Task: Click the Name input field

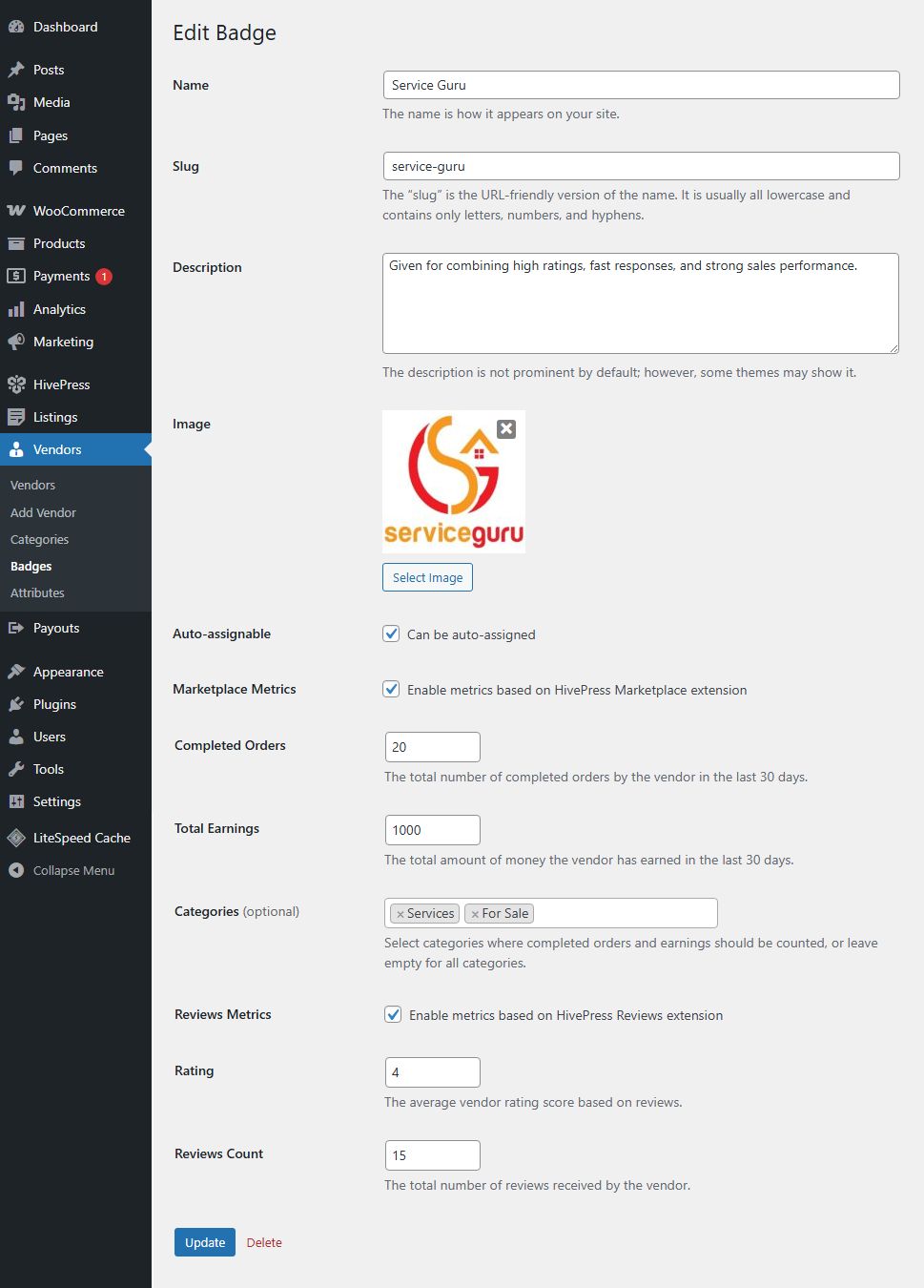Action: pyautogui.click(x=641, y=85)
